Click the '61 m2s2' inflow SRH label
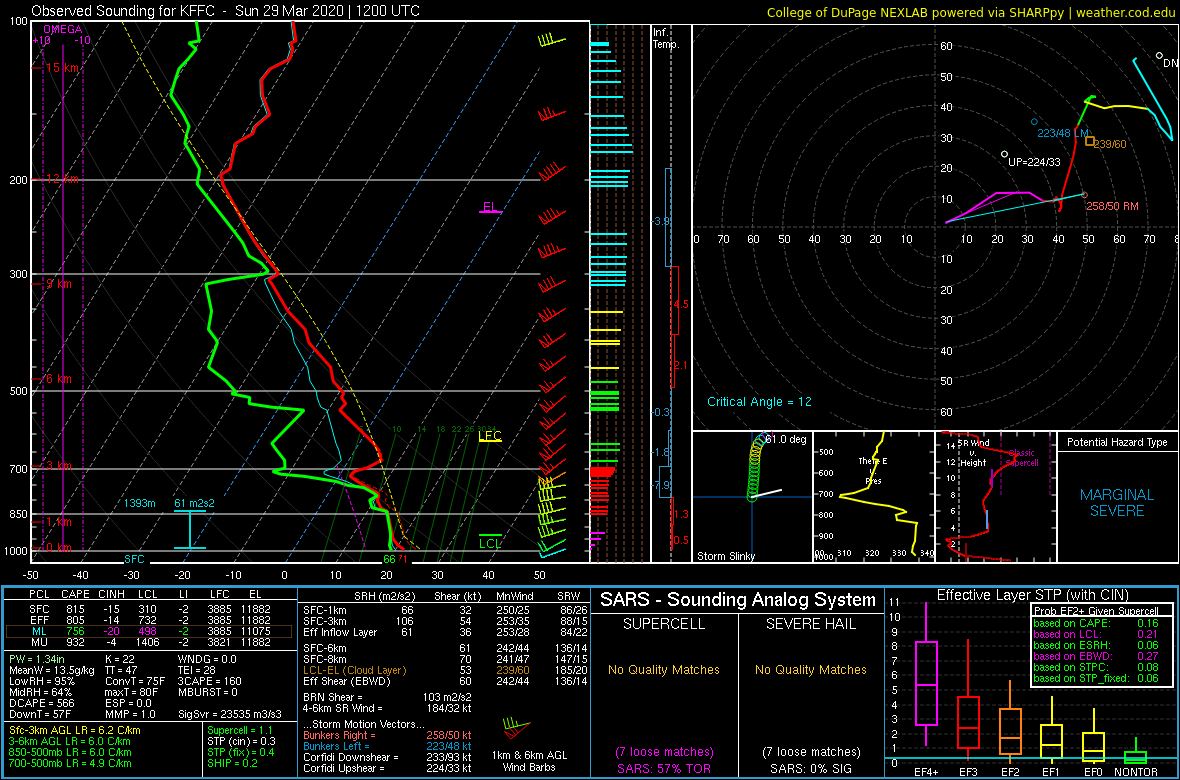The height and width of the screenshot is (780, 1180). (193, 503)
